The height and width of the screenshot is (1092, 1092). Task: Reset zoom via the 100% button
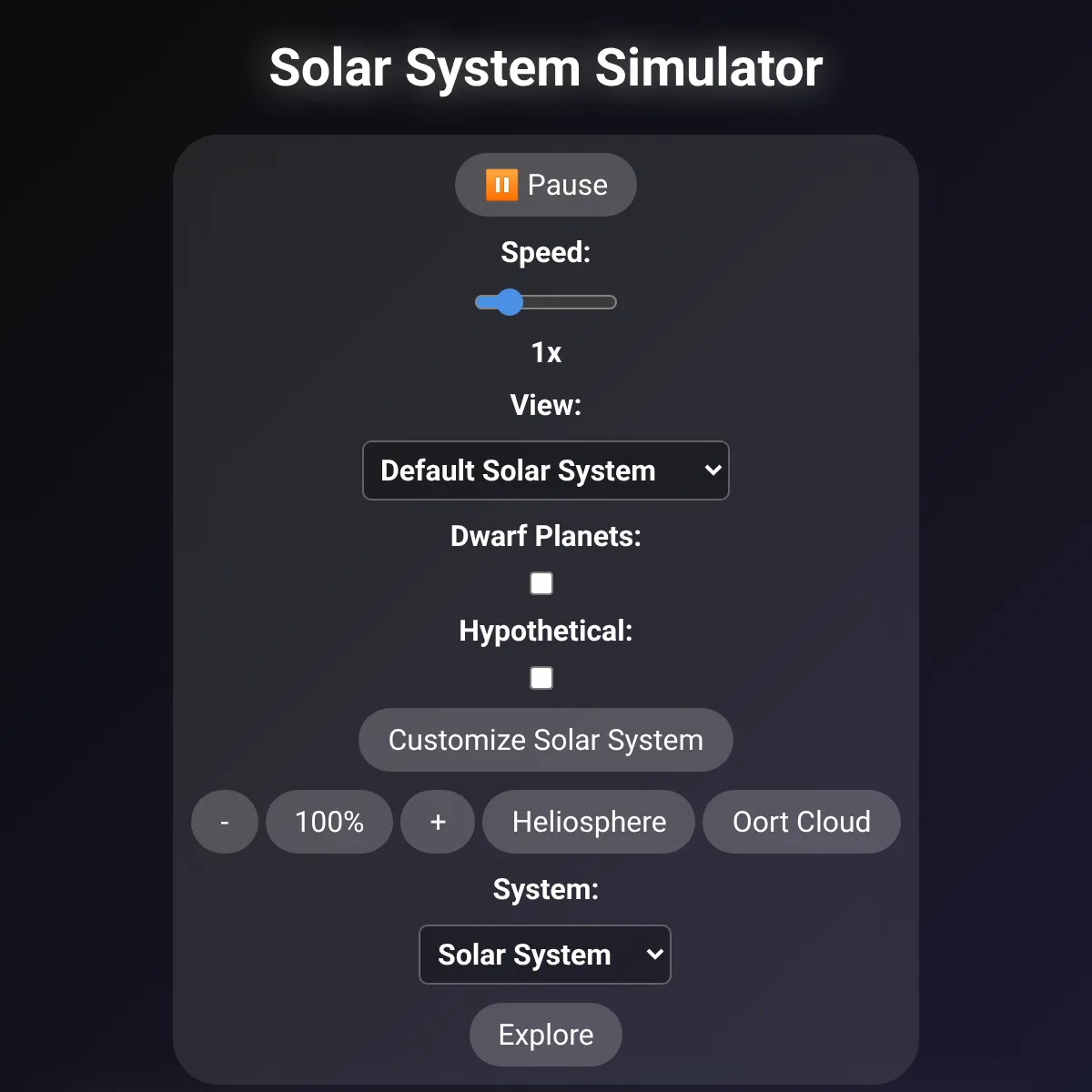[329, 822]
